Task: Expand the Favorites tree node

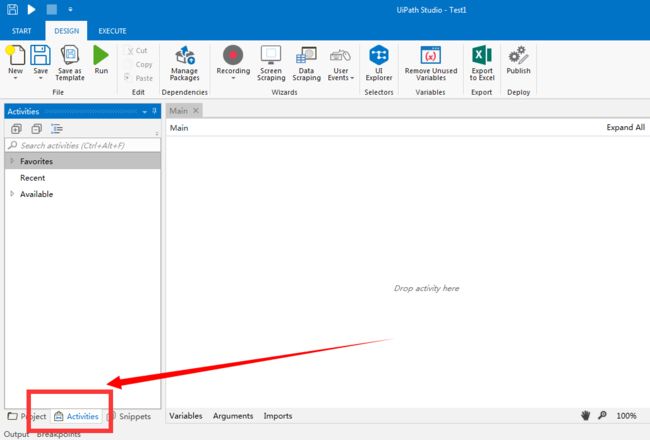Action: 12,161
